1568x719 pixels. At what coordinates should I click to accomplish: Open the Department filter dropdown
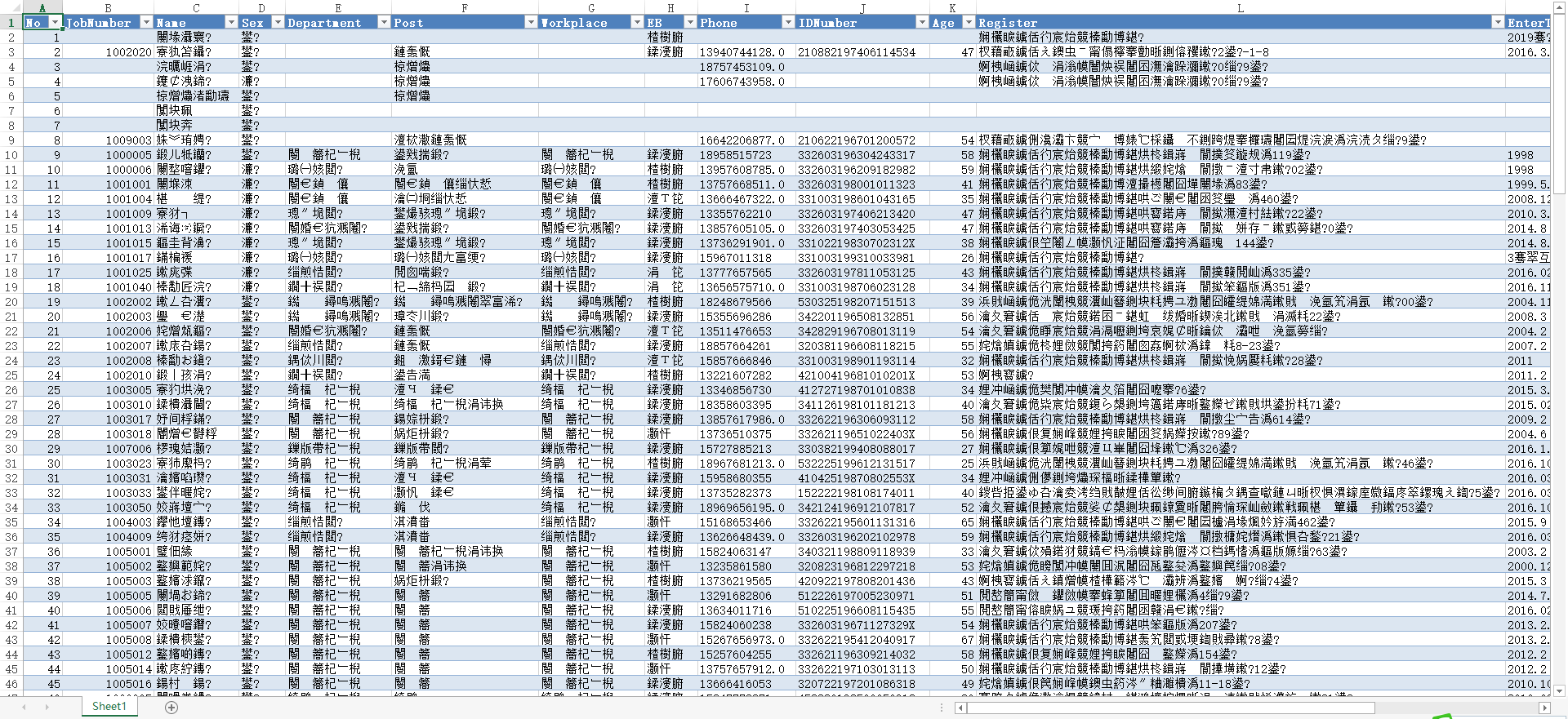pos(384,23)
